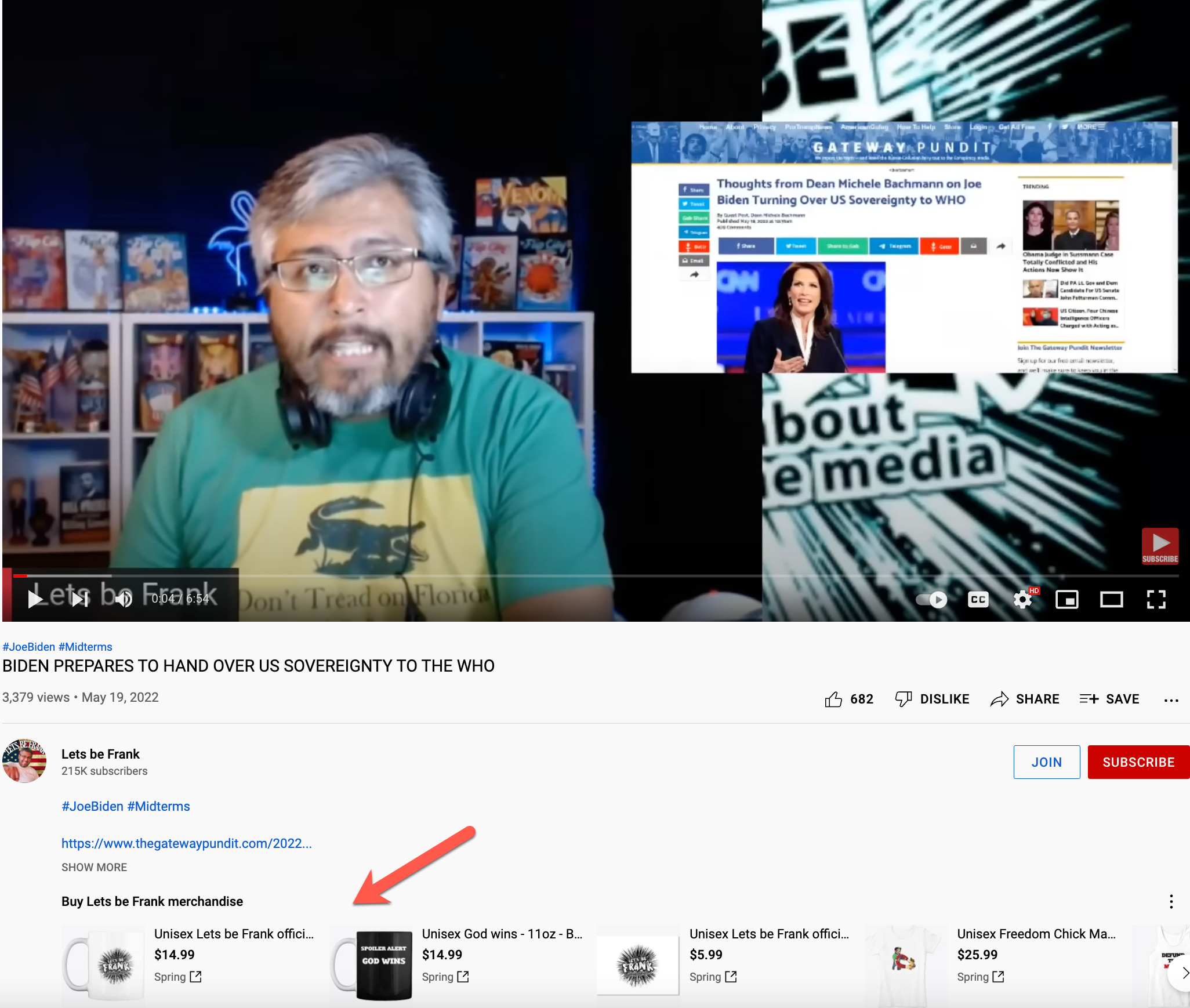Viewport: 1190px width, 1008px height.
Task: Mute the video volume
Action: click(x=124, y=599)
